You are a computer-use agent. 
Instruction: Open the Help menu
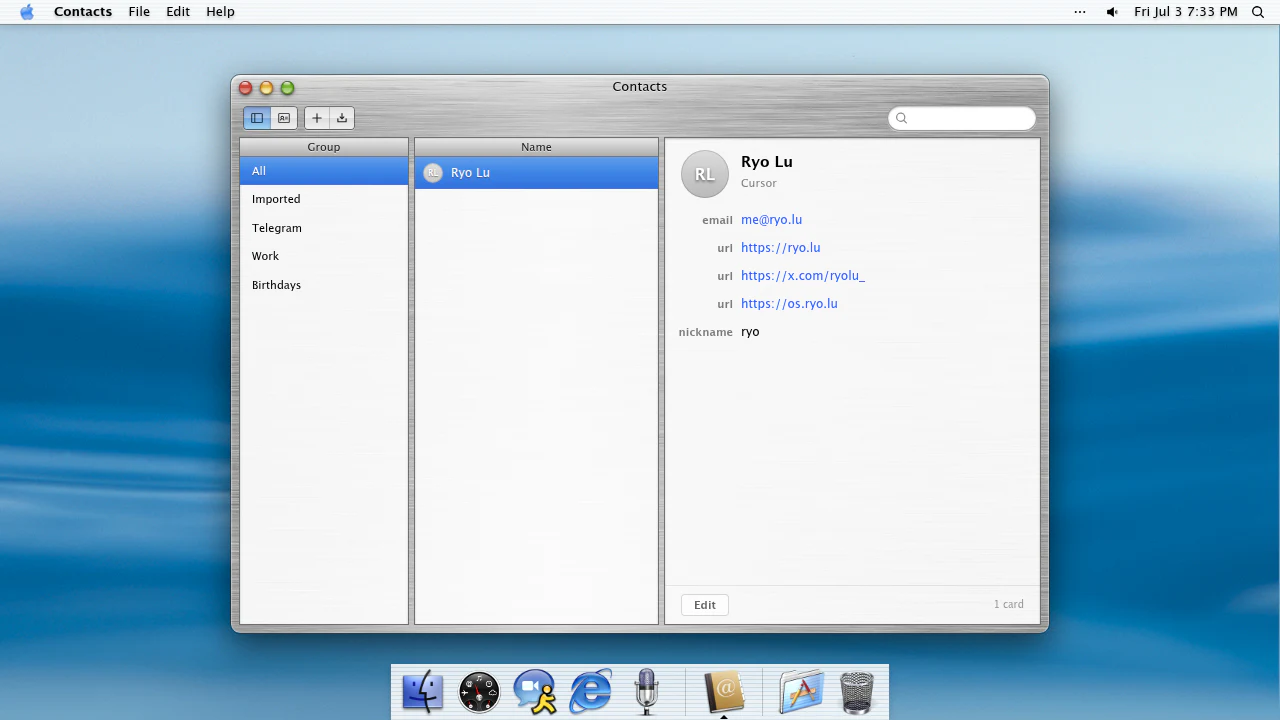pyautogui.click(x=220, y=12)
